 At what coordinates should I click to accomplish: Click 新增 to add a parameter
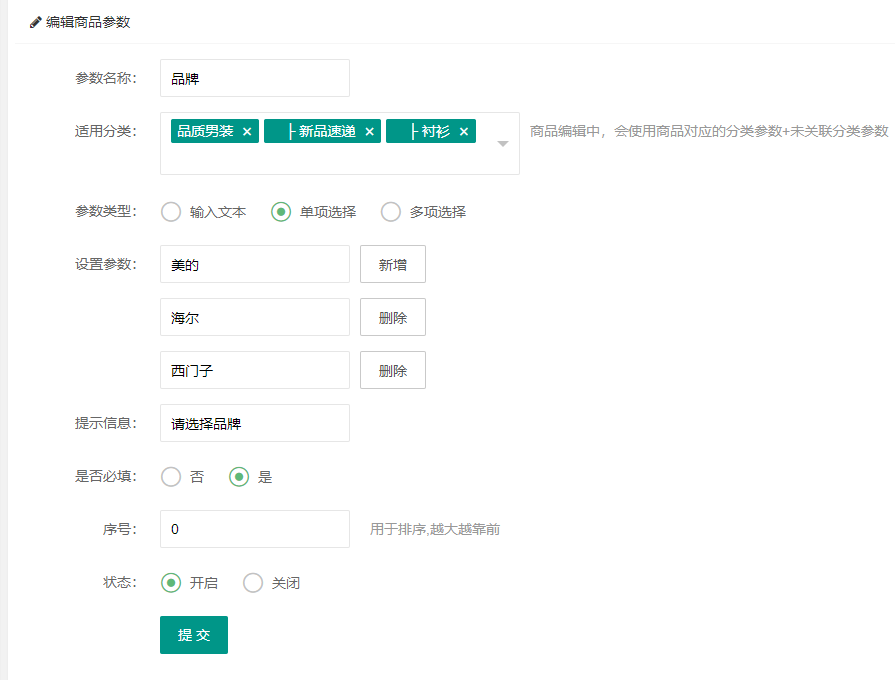(393, 265)
